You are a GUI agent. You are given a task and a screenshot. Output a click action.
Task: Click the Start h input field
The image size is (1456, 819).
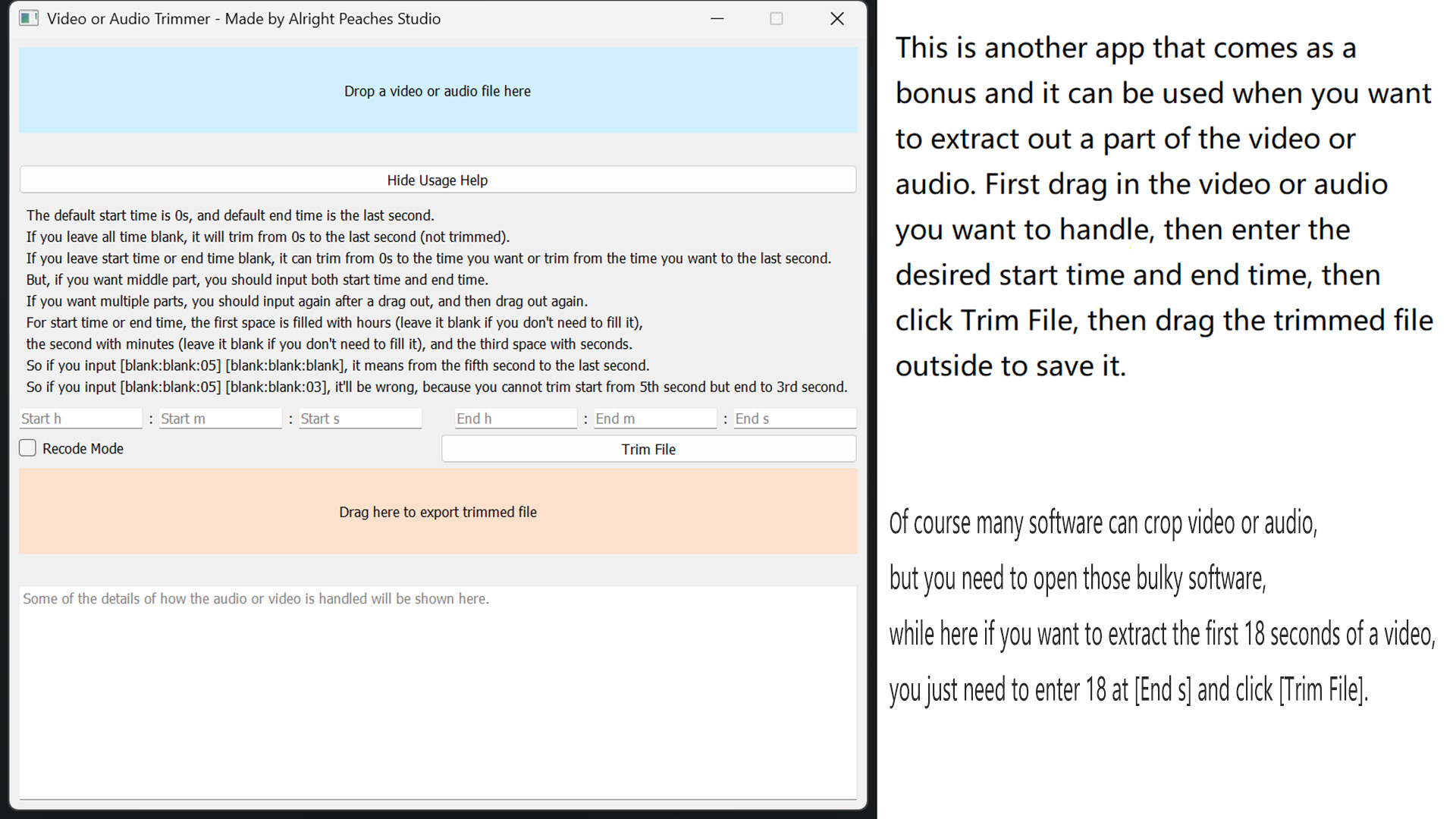tap(80, 418)
